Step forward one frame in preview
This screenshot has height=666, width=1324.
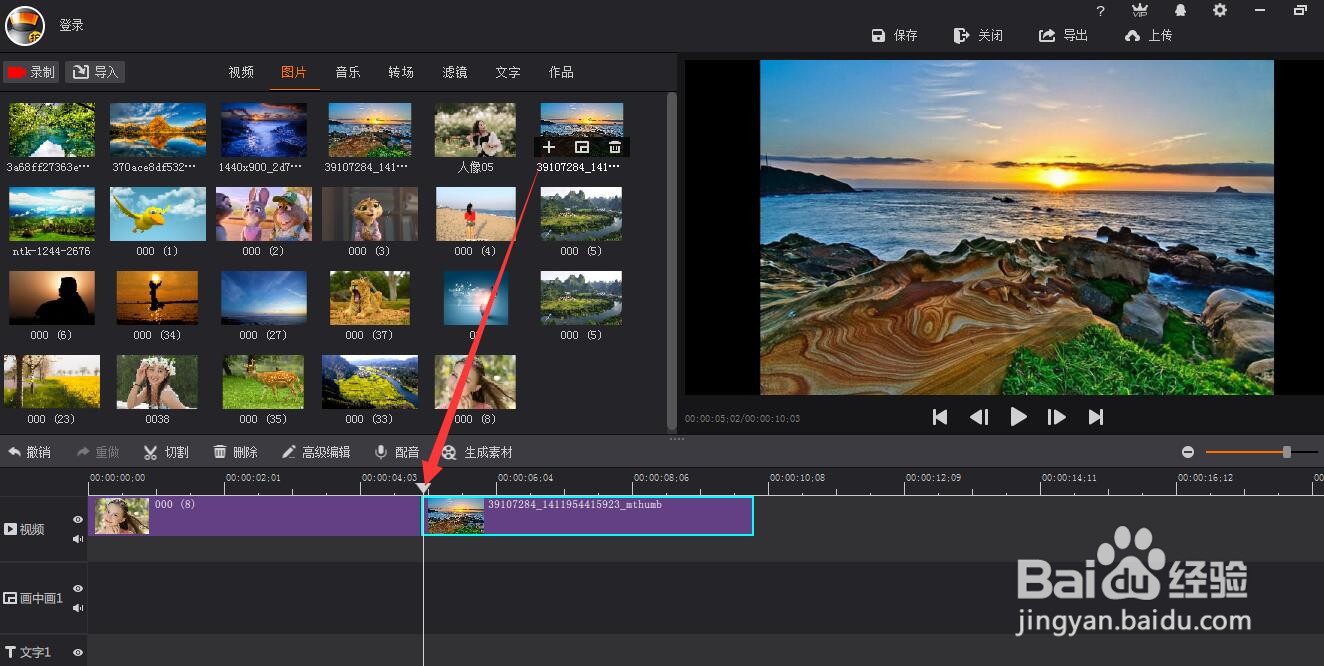pyautogui.click(x=1056, y=417)
